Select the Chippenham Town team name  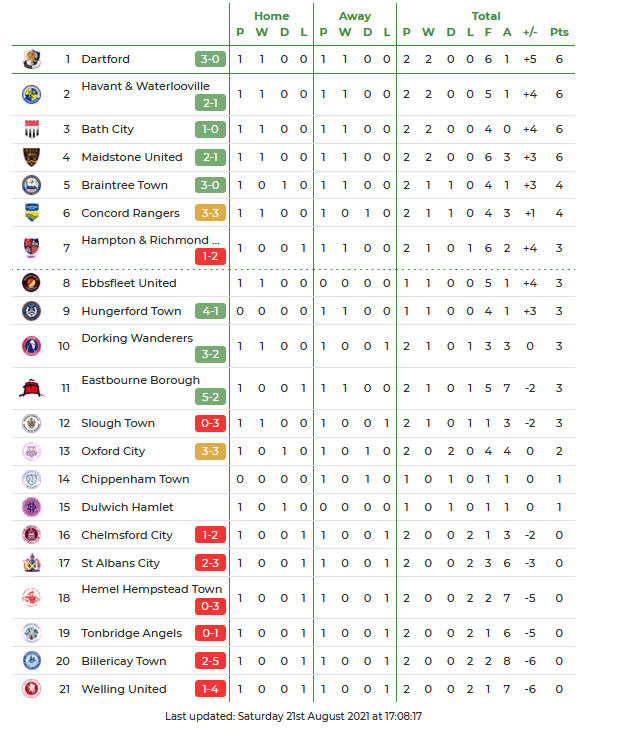[135, 479]
